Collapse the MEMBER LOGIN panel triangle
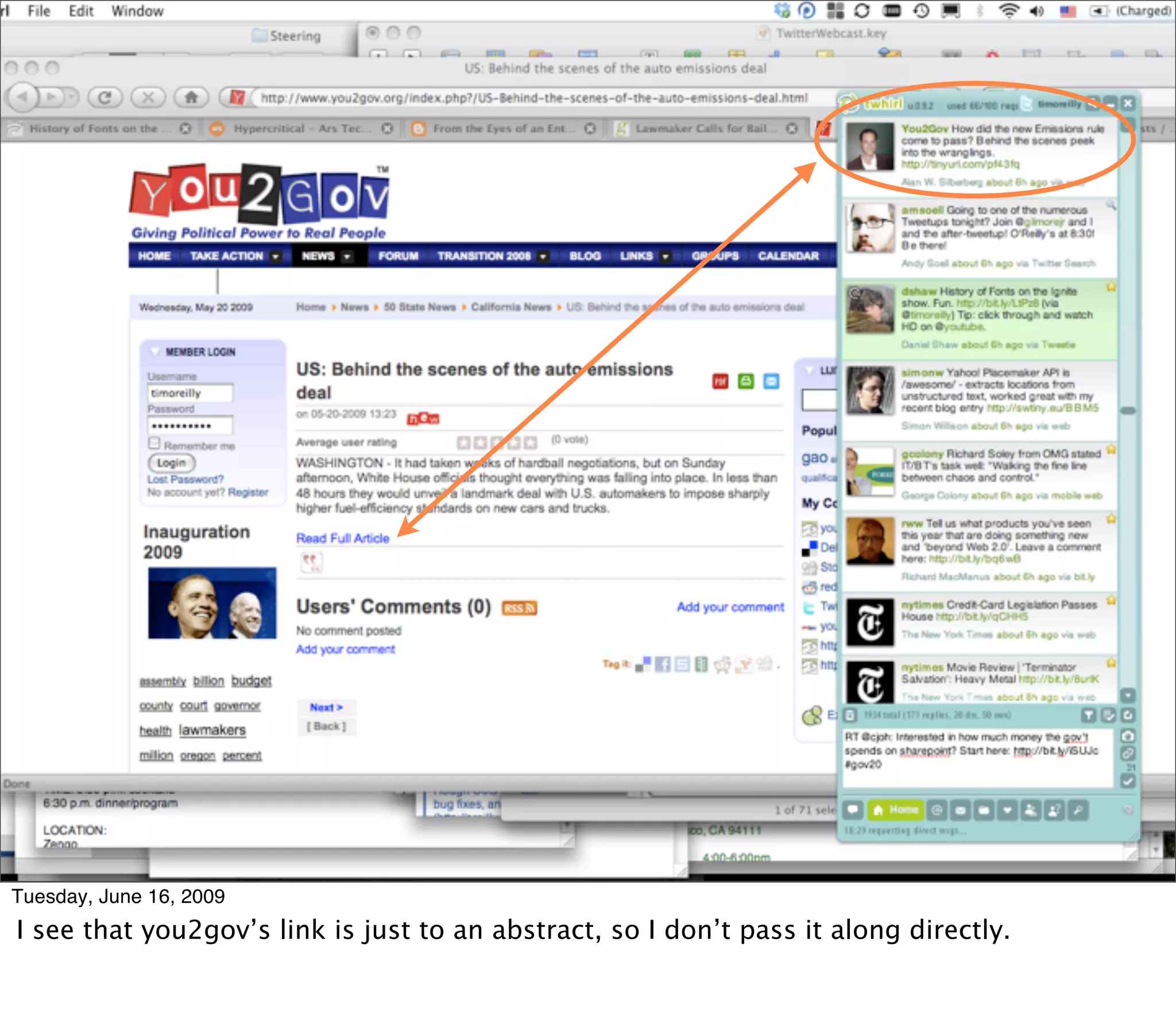Image resolution: width=1176 pixels, height=1032 pixels. (155, 351)
